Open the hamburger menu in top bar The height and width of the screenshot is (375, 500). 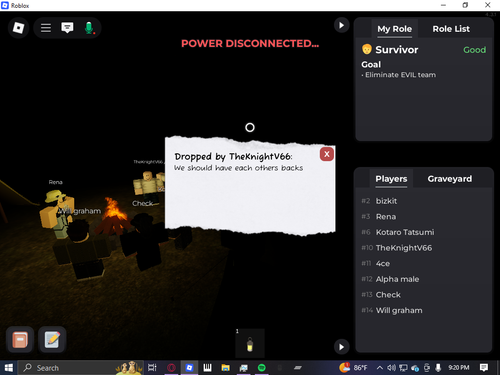46,28
